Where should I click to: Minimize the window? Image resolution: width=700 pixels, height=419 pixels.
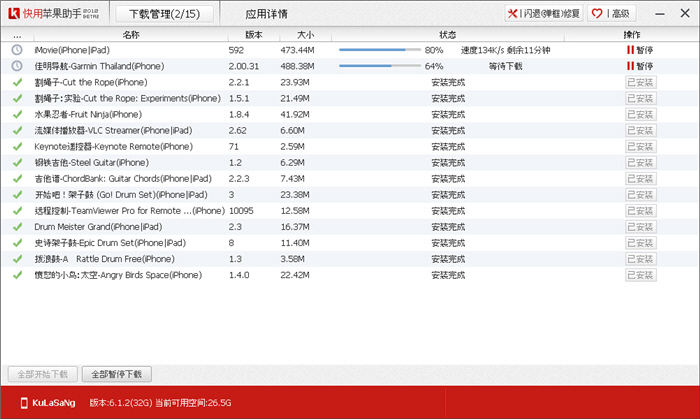point(660,14)
